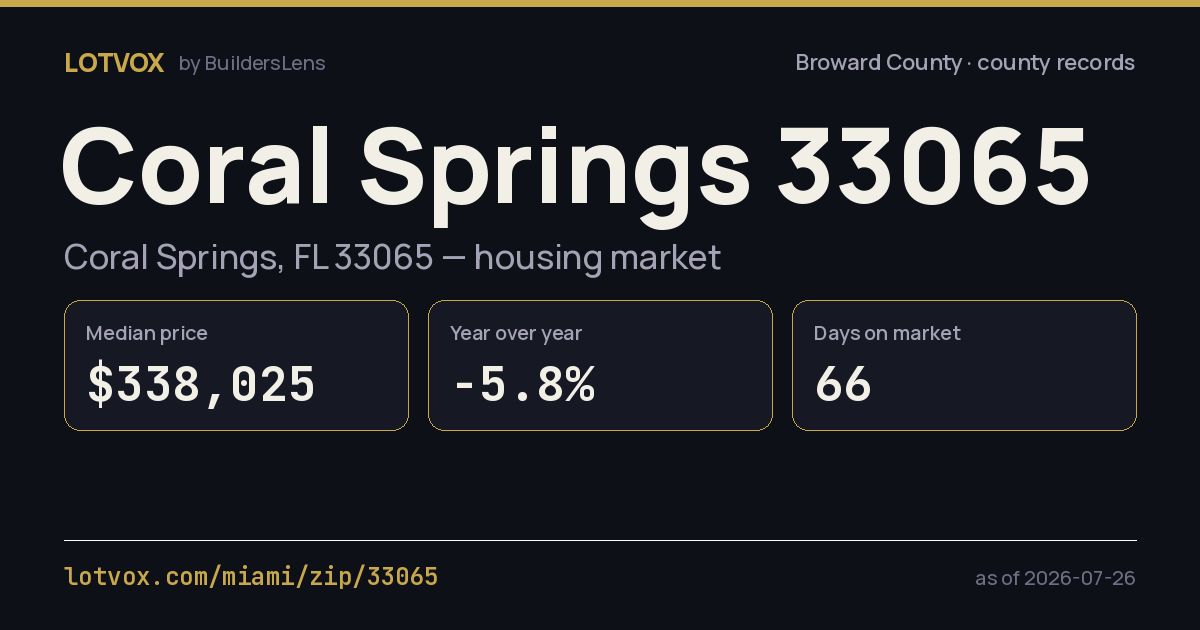Click the 66 days value
Screen dimensions: 1200x630
(843, 385)
